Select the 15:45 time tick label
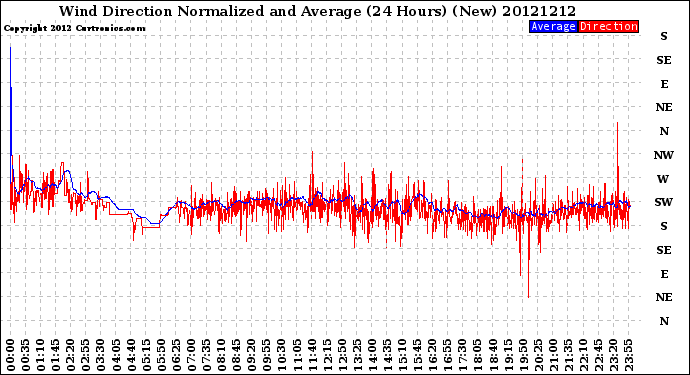Image resolution: width=690 pixels, height=375 pixels. pyautogui.click(x=418, y=355)
